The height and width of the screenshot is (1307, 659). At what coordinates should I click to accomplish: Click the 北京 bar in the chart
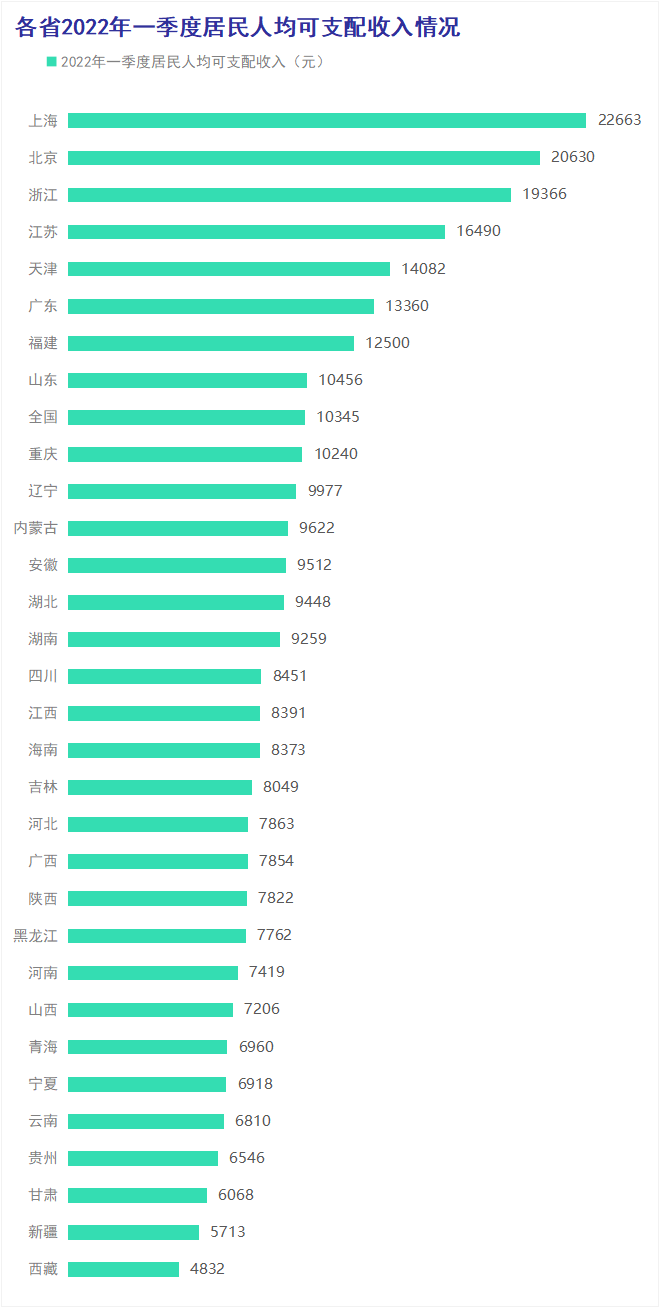(x=303, y=157)
